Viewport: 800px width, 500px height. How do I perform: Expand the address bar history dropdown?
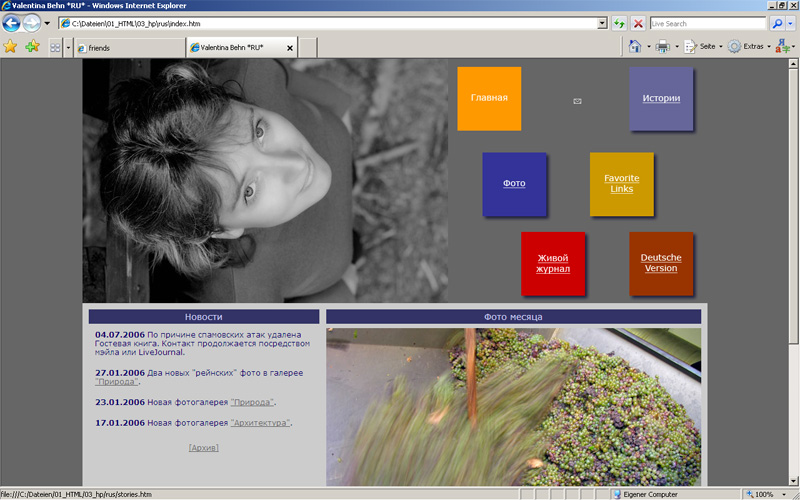602,23
